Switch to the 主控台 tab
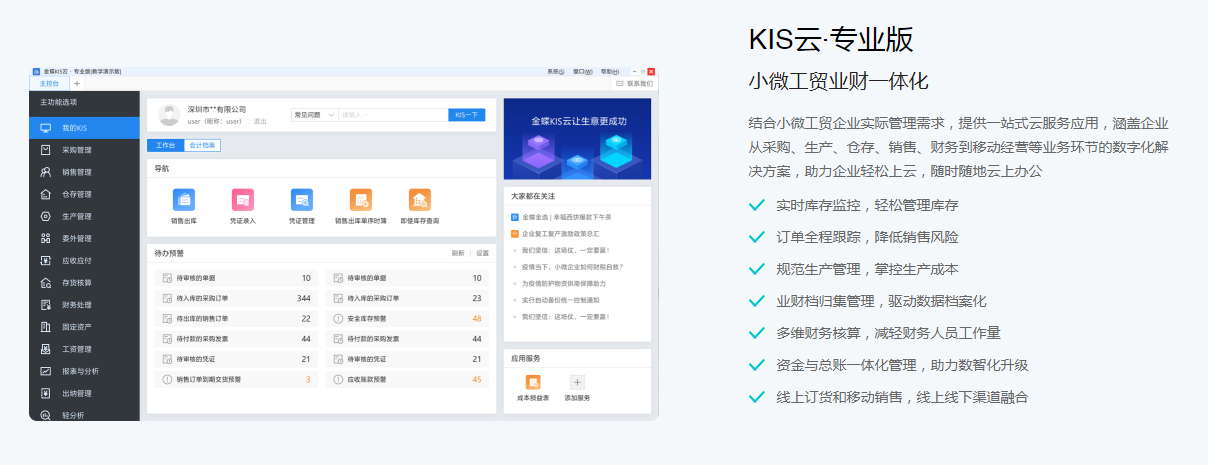Viewport: 1208px width, 465px height. pyautogui.click(x=49, y=84)
